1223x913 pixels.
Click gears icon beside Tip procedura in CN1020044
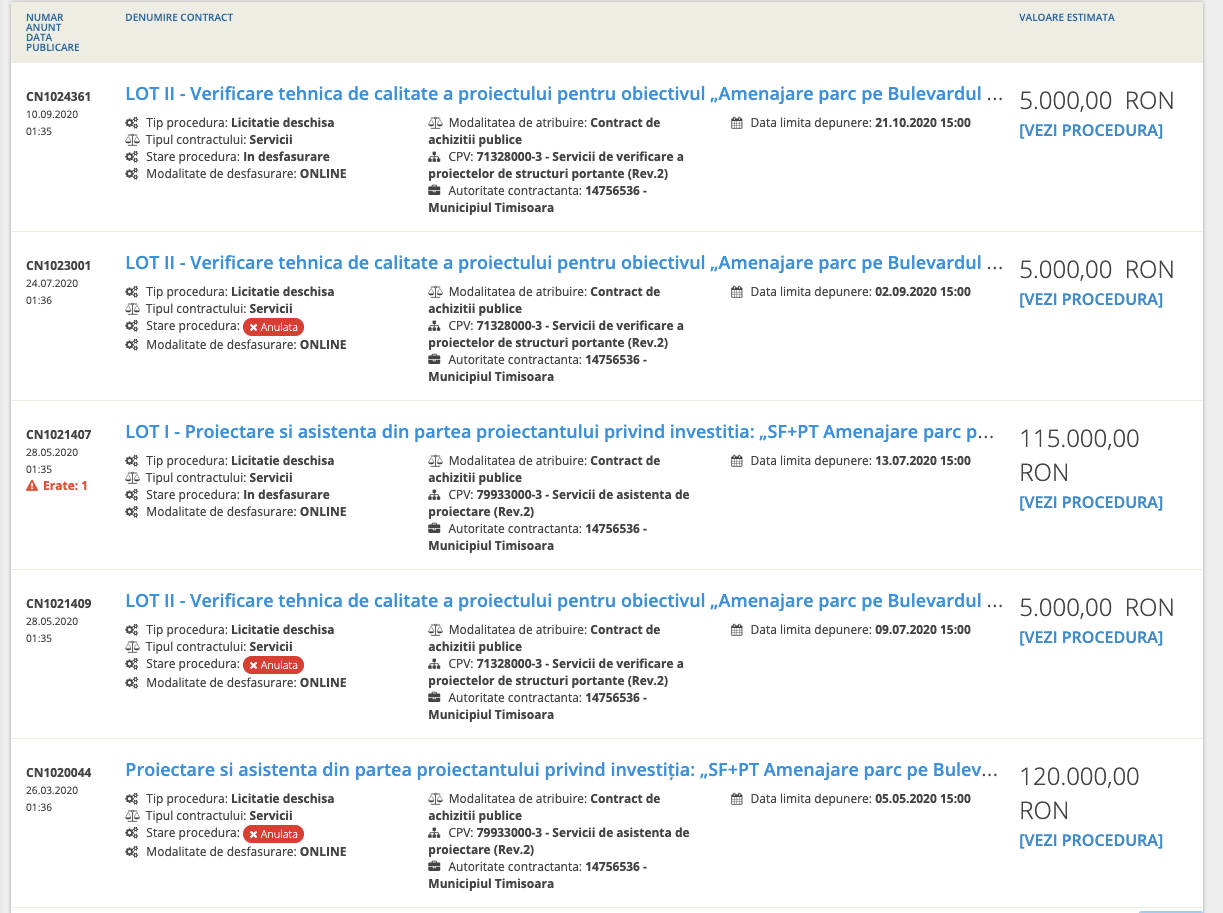(x=132, y=799)
